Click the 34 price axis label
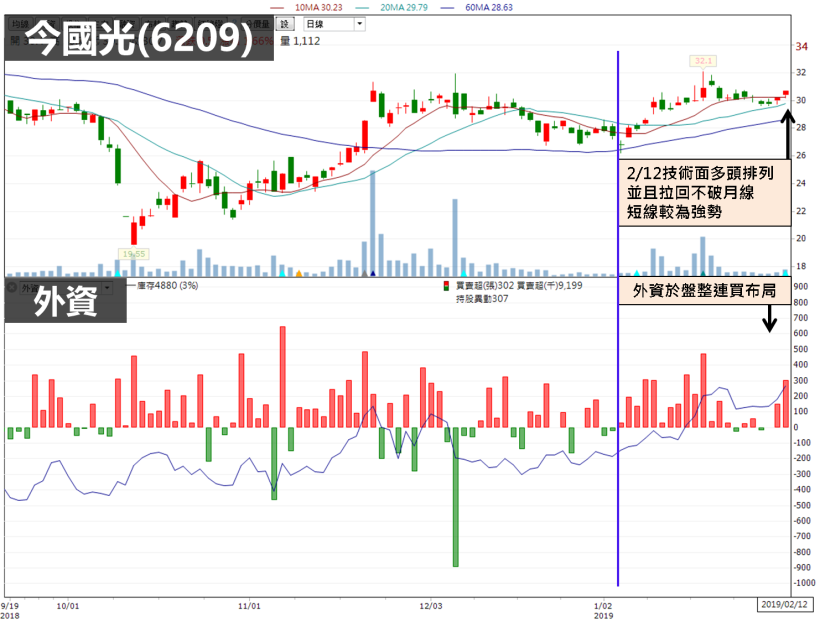Viewport: 820px width, 622px height. tap(802, 47)
